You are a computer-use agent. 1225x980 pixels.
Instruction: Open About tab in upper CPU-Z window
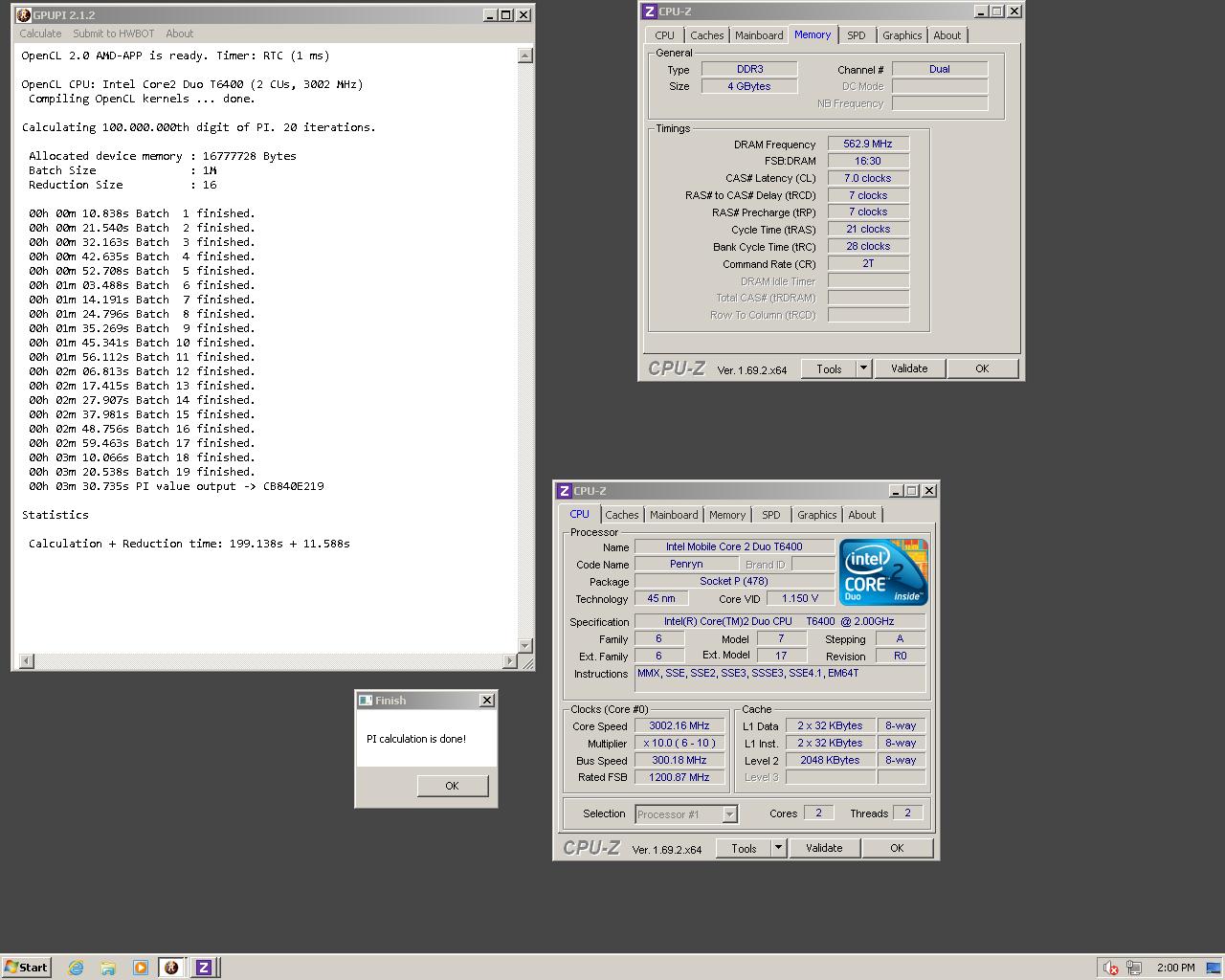[947, 35]
